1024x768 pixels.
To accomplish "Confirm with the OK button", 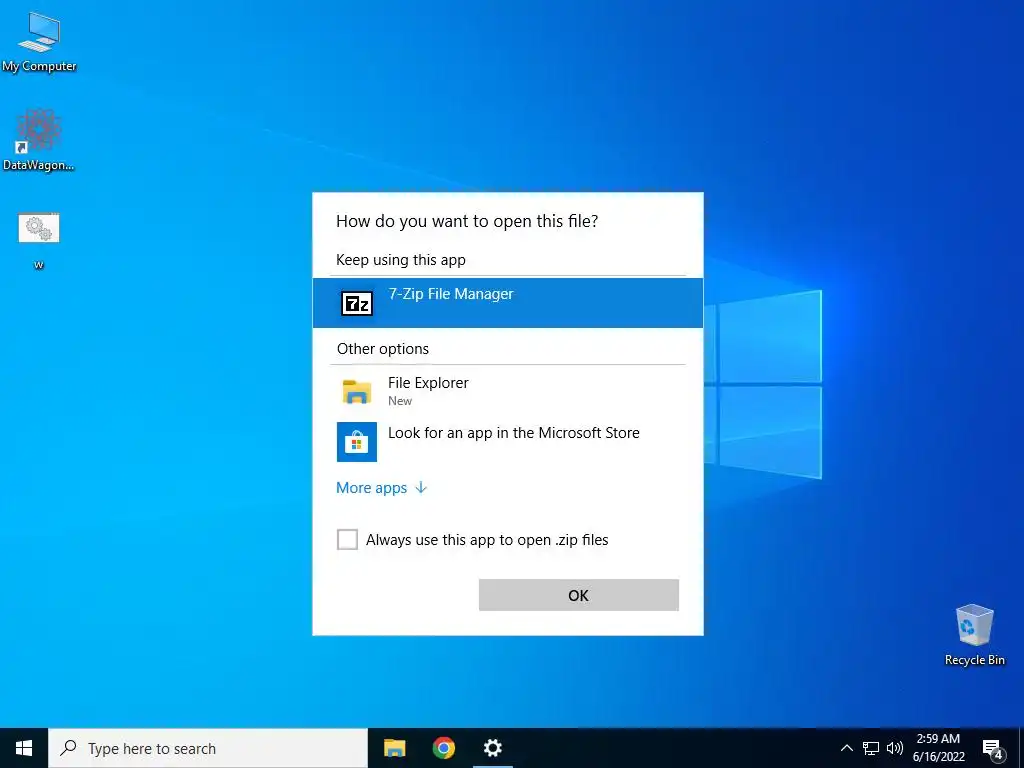I will [579, 595].
